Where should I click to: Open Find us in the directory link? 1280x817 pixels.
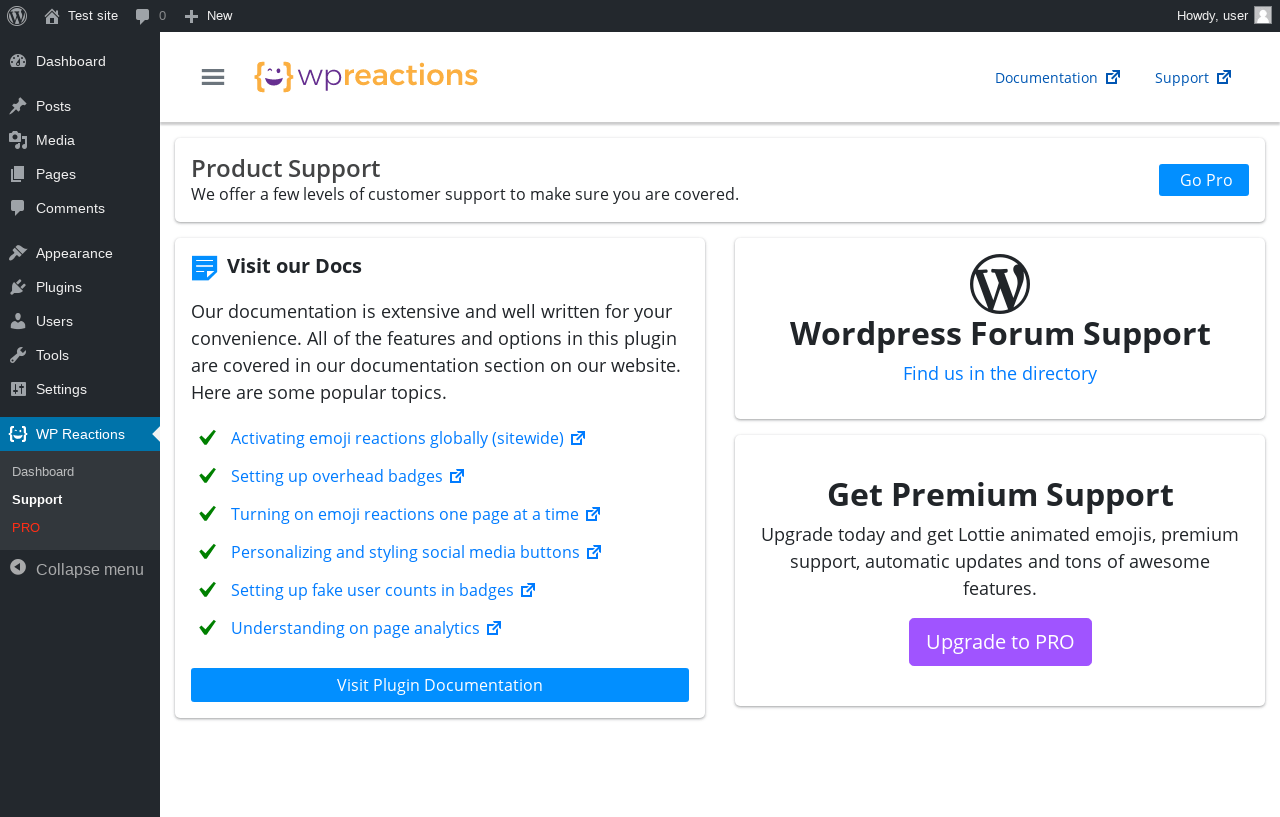point(1000,373)
